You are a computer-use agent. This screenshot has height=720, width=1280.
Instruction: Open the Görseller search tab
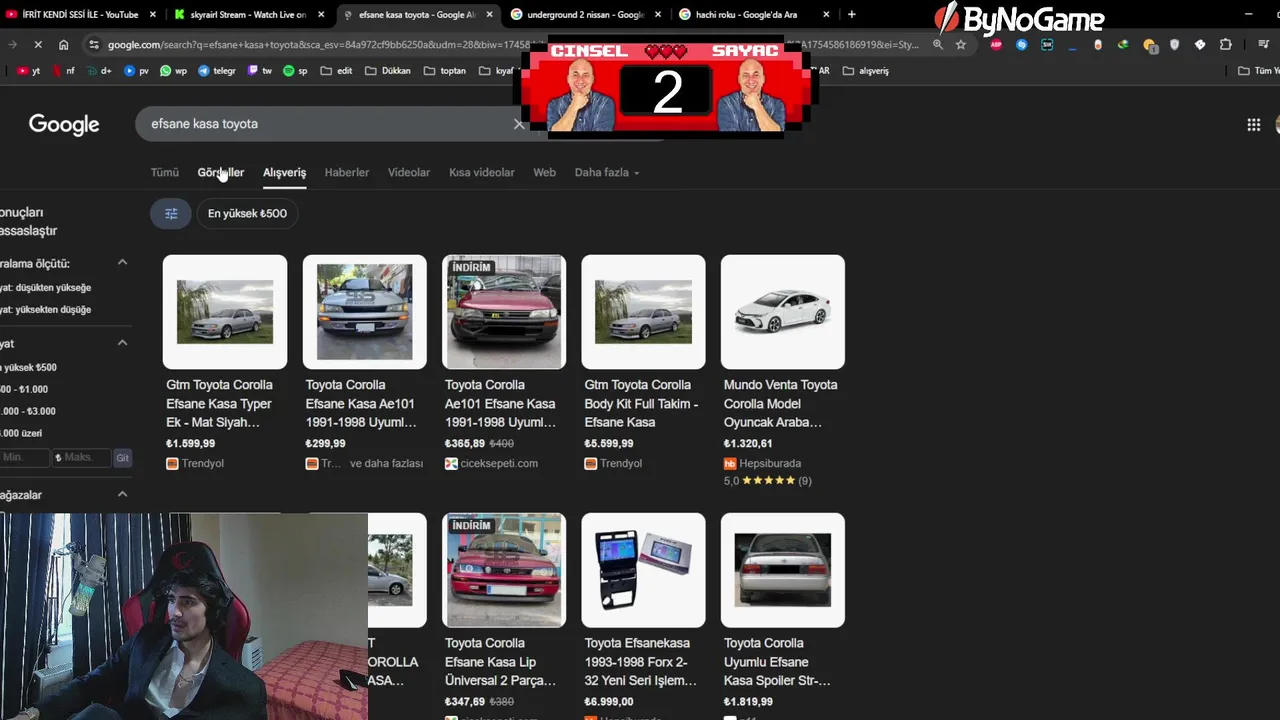(x=221, y=173)
